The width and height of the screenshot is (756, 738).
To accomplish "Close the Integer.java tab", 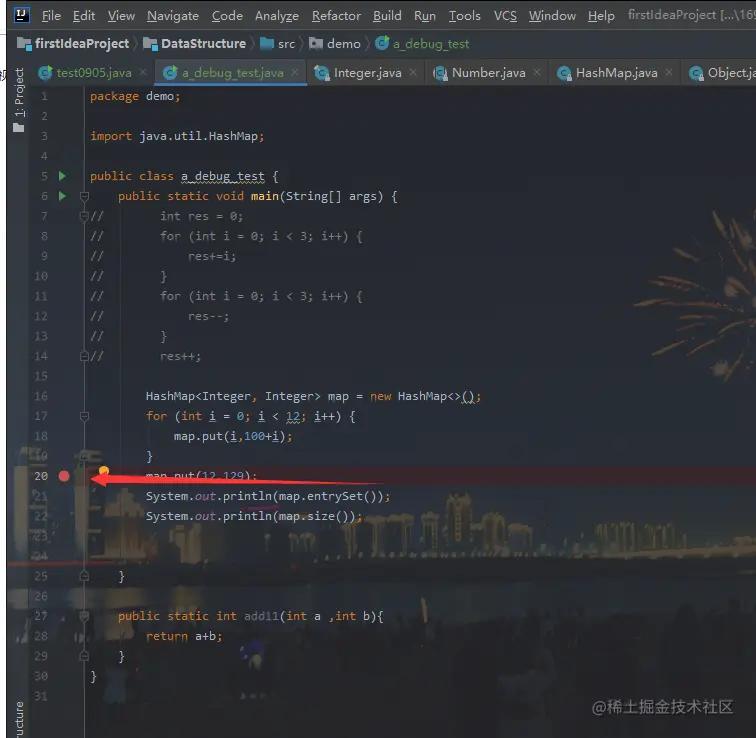I will pos(413,72).
